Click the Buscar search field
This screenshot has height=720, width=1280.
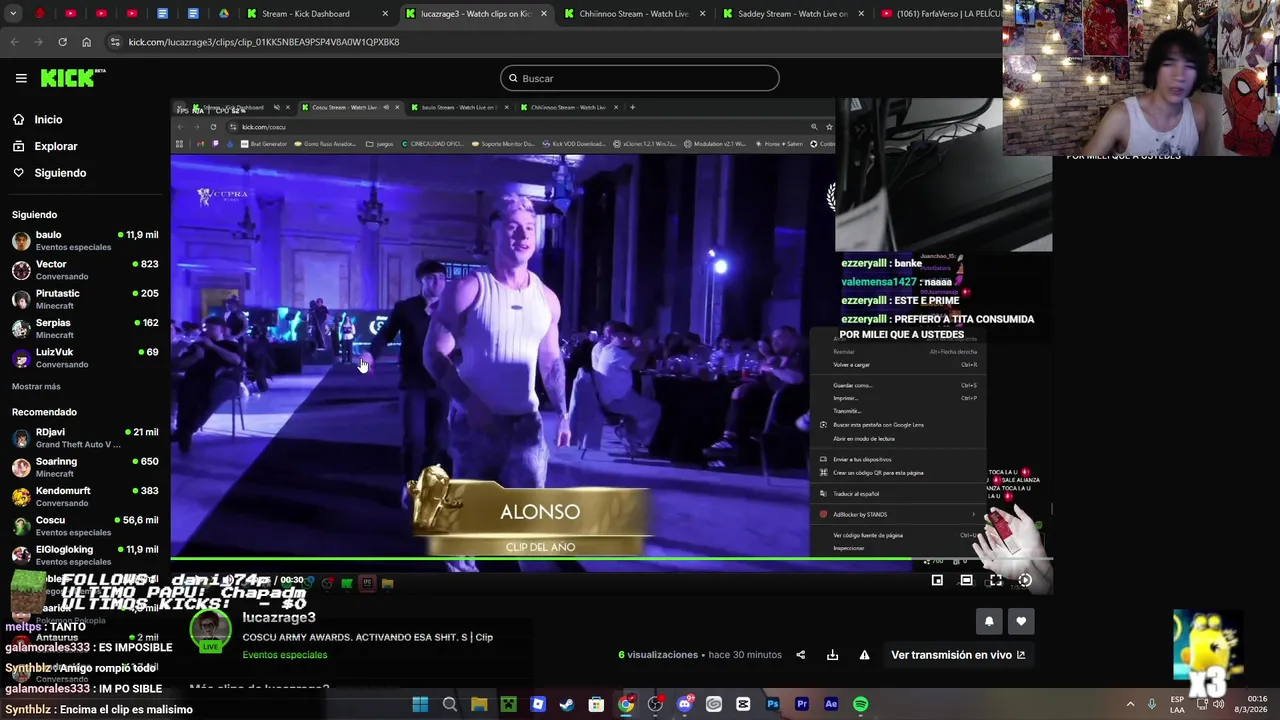[x=640, y=78]
